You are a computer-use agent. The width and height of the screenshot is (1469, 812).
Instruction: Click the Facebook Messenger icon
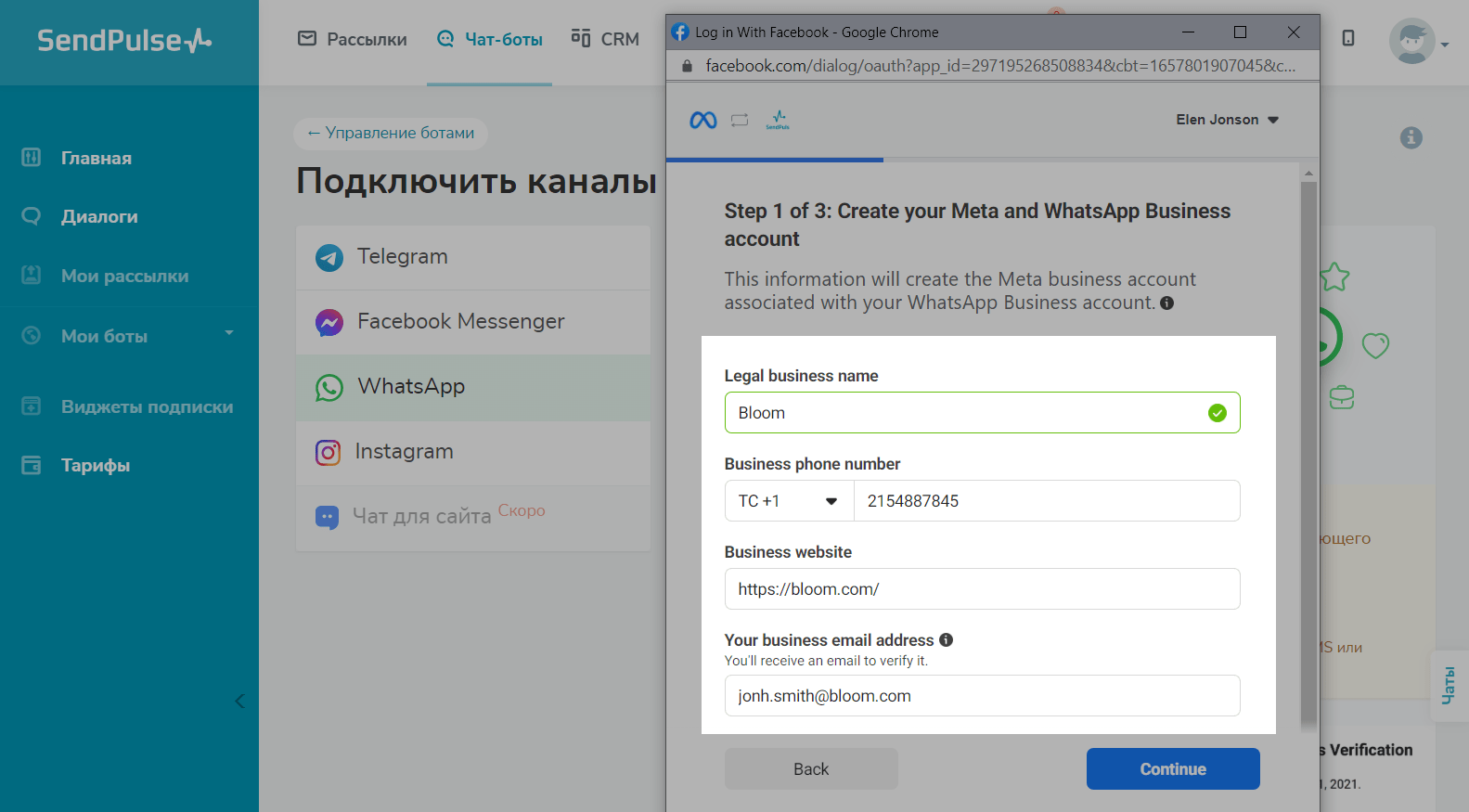point(329,322)
